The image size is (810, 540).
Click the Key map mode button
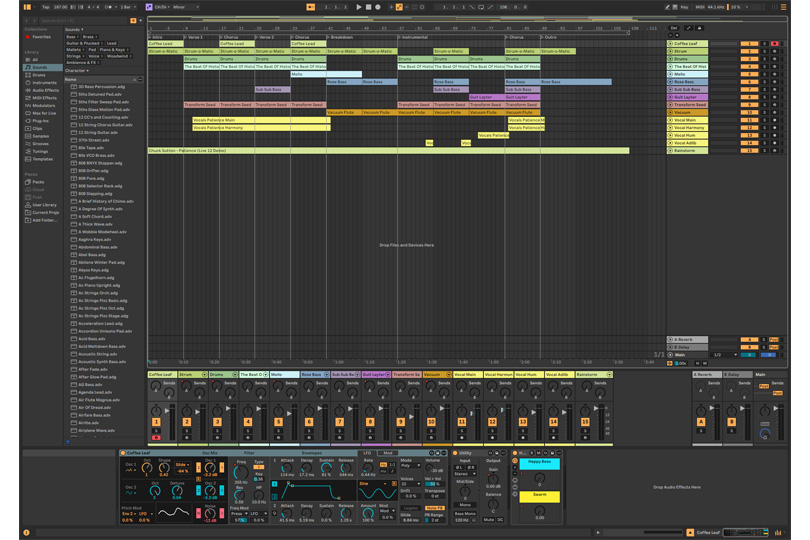click(x=684, y=7)
